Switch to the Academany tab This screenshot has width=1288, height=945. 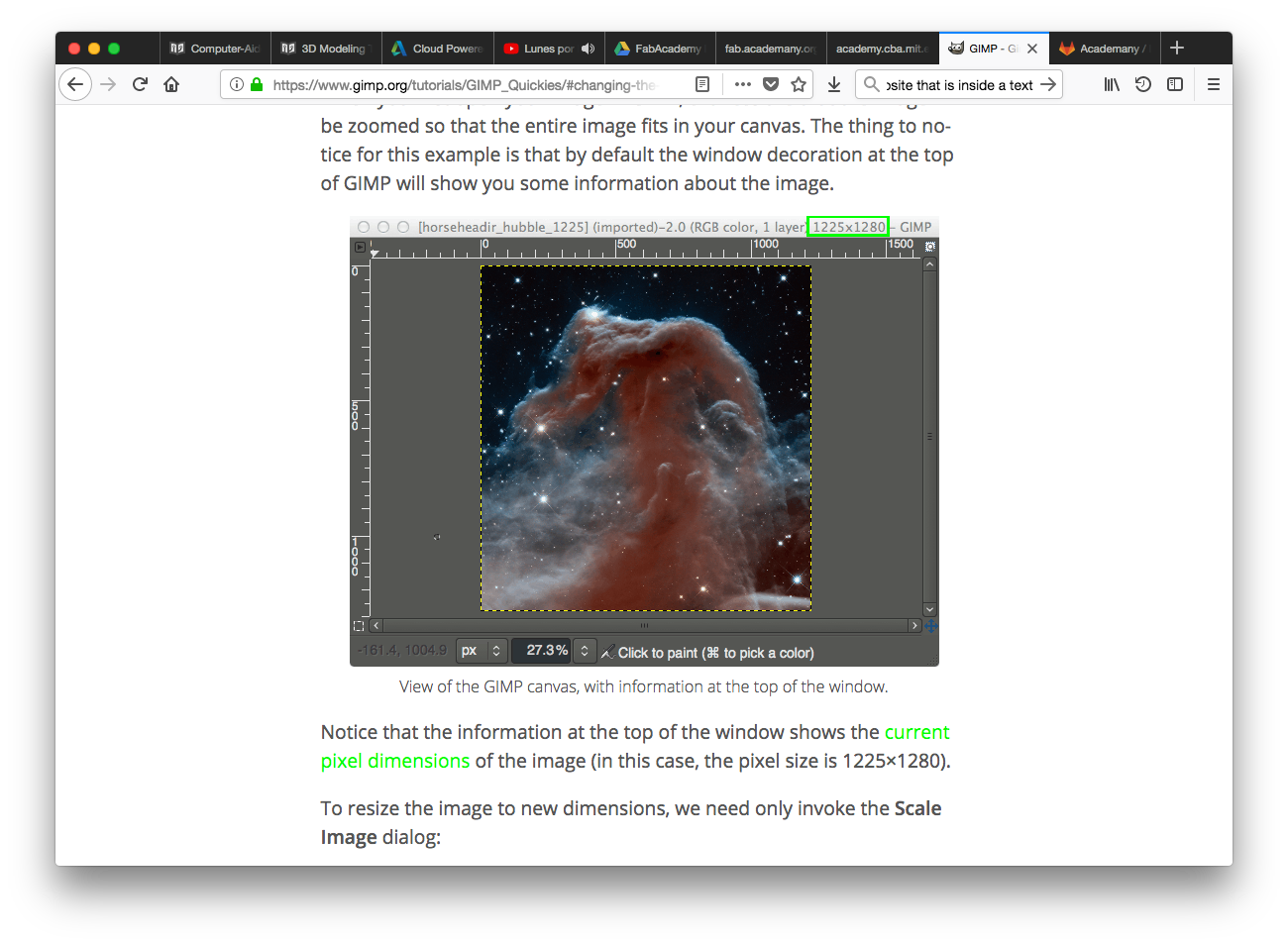click(x=1103, y=48)
